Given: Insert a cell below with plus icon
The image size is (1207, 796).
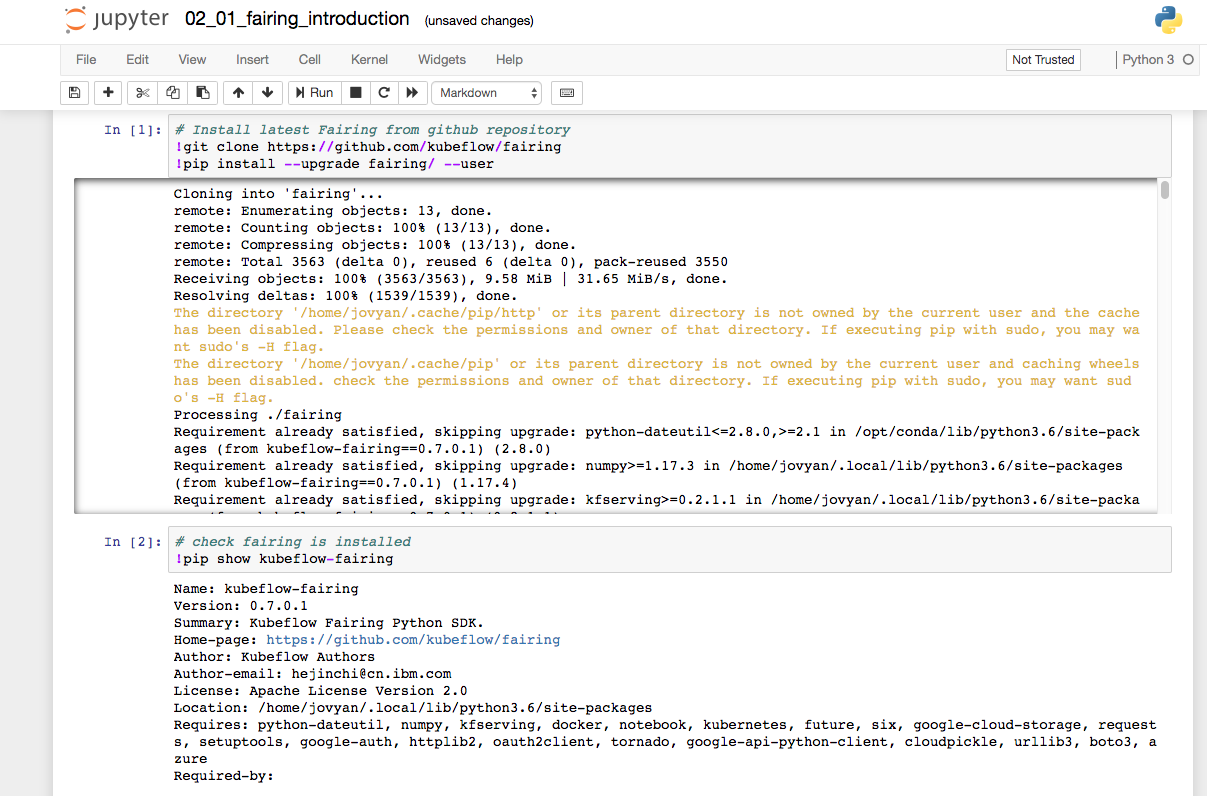Looking at the screenshot, I should (108, 93).
